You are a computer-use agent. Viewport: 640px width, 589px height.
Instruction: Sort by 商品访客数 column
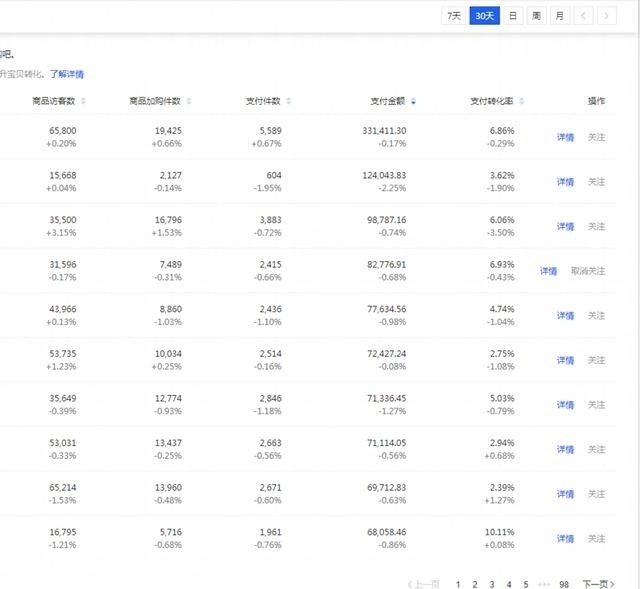click(x=59, y=101)
